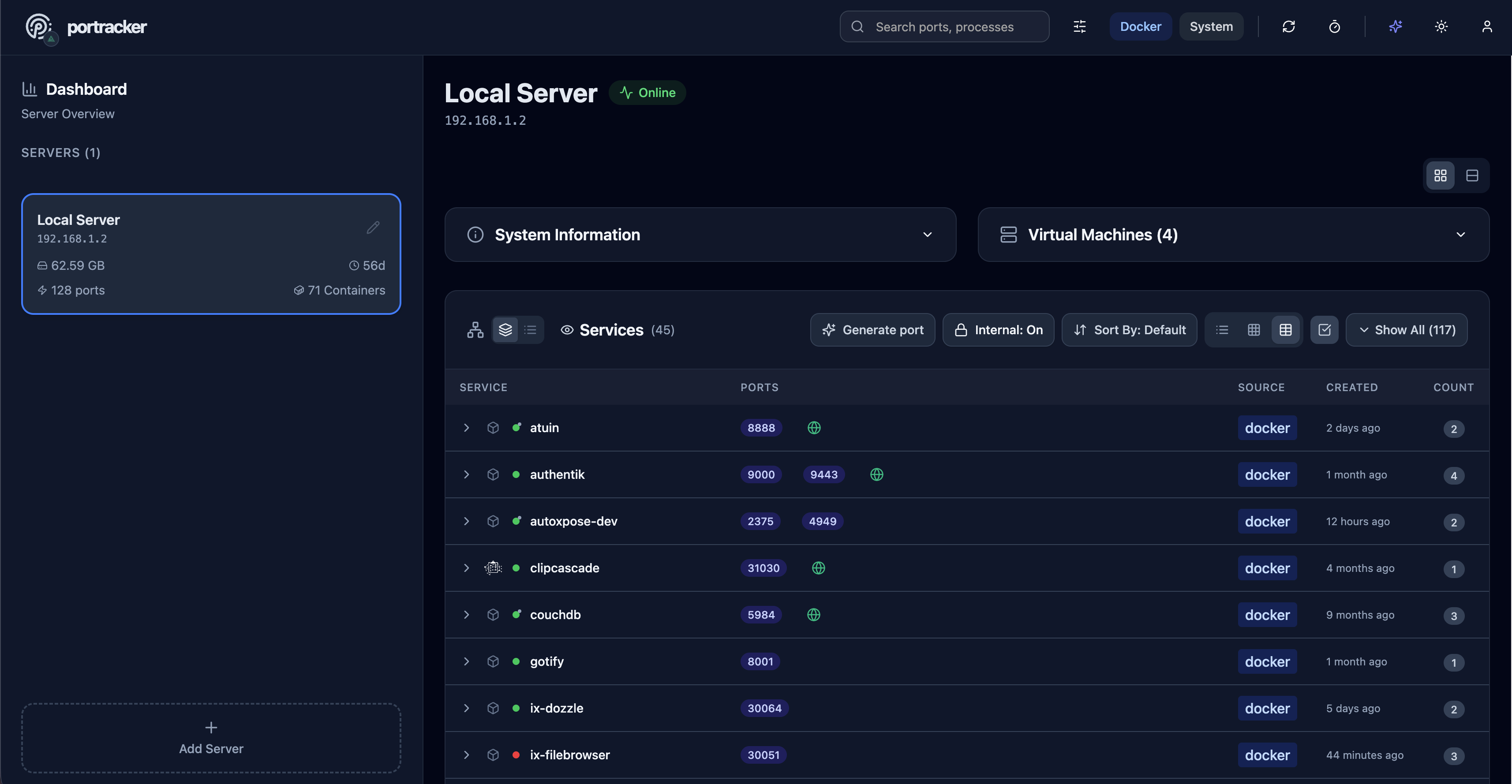Open port 9443 for authentik
This screenshot has height=784, width=1512.
click(823, 474)
